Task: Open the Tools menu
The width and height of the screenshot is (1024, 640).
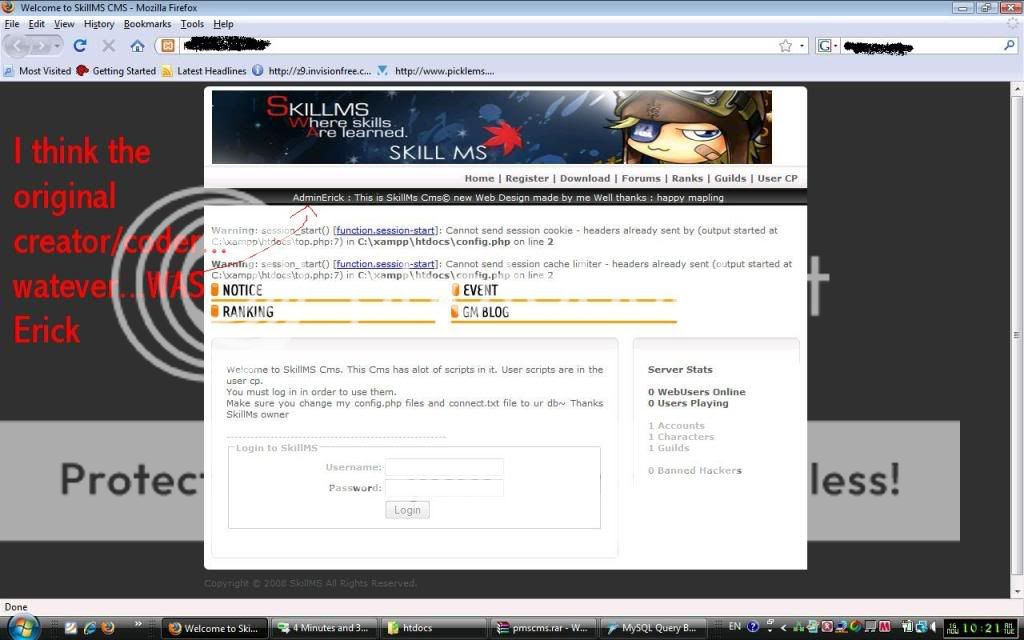Action: (x=192, y=24)
